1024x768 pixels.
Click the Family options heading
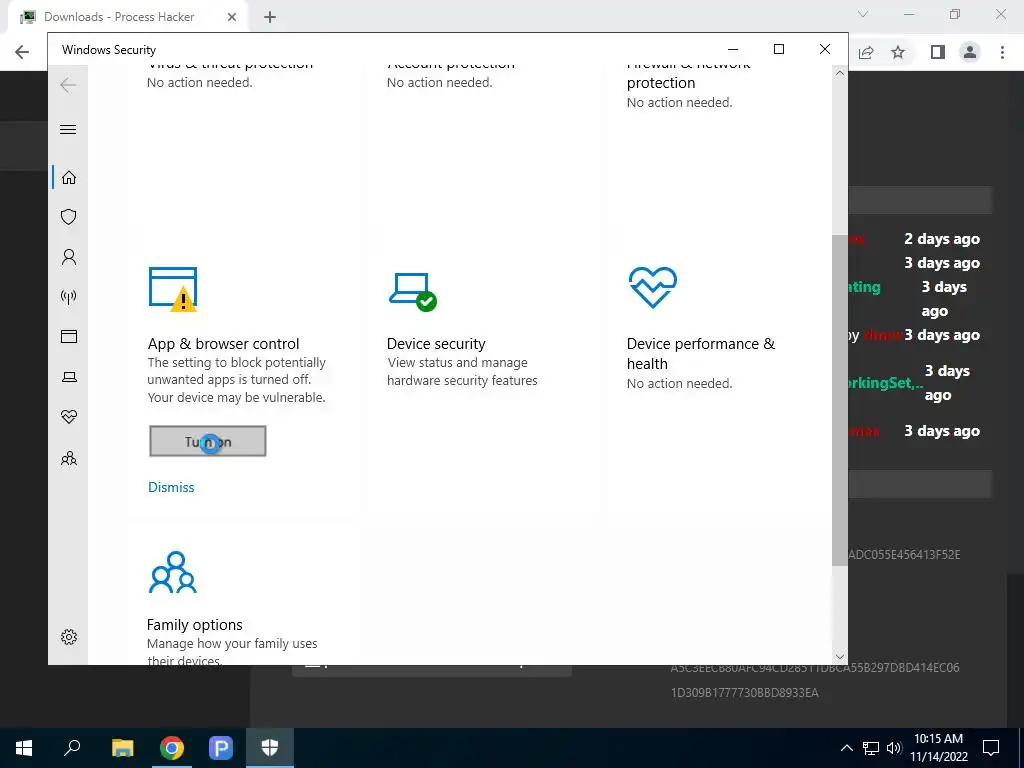coord(195,625)
